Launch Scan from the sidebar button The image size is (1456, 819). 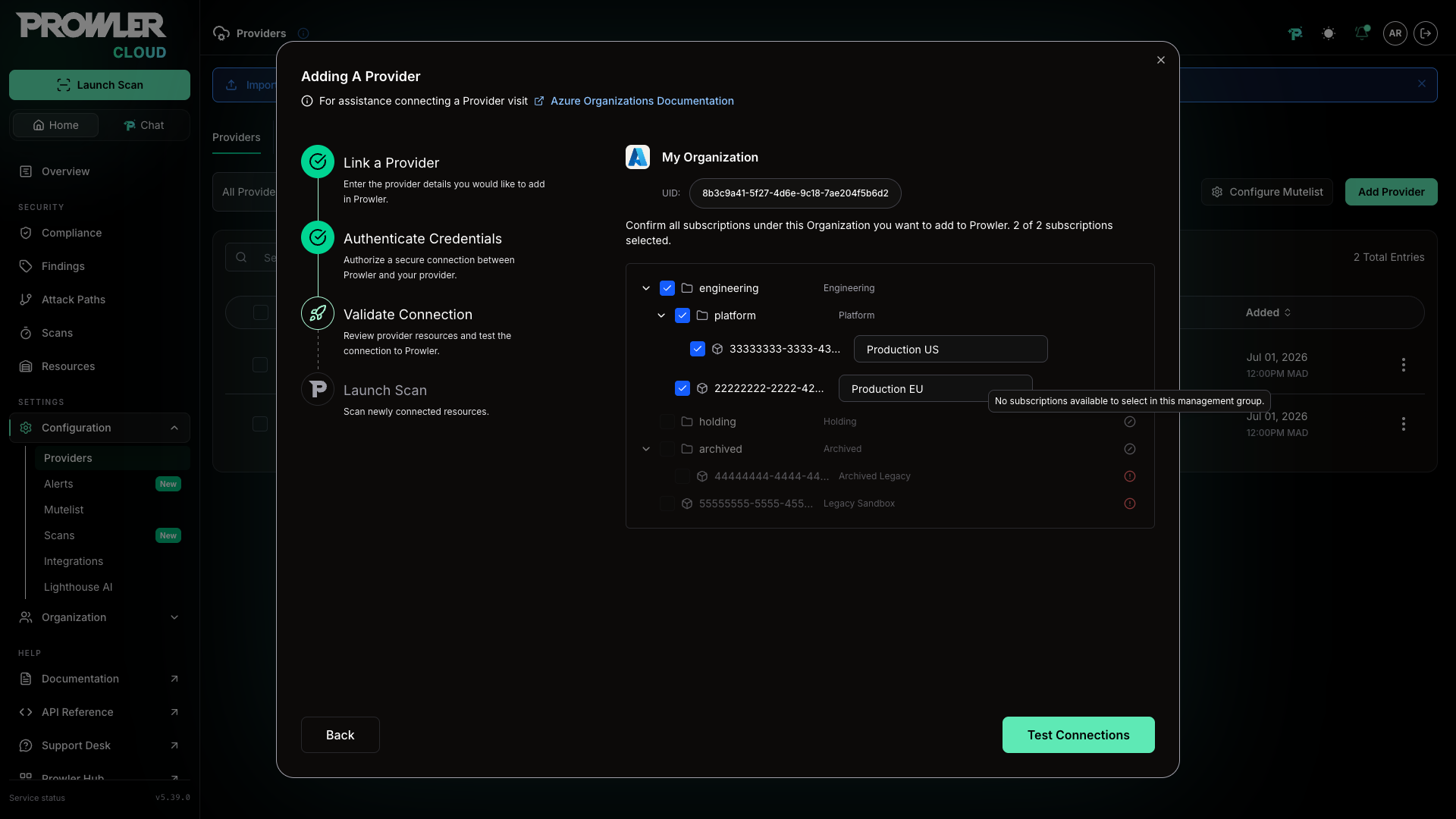pos(99,85)
